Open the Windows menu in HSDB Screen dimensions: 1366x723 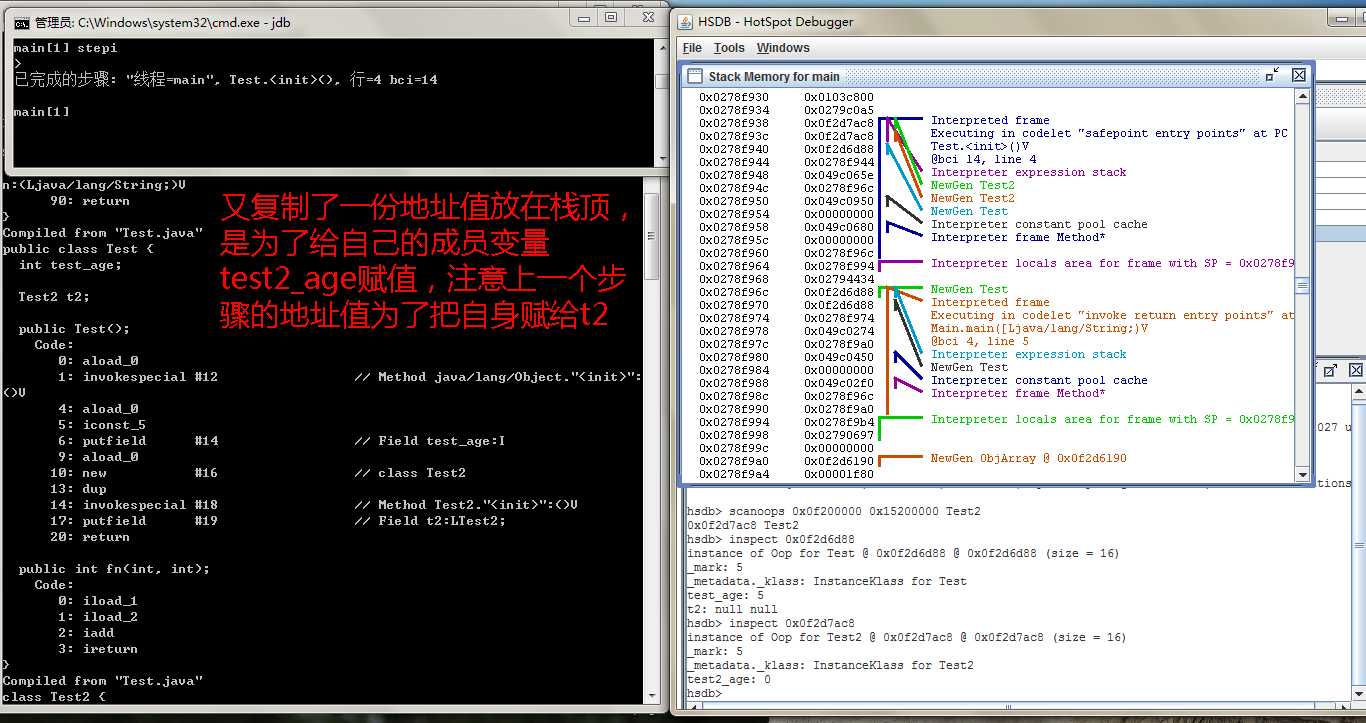[783, 48]
